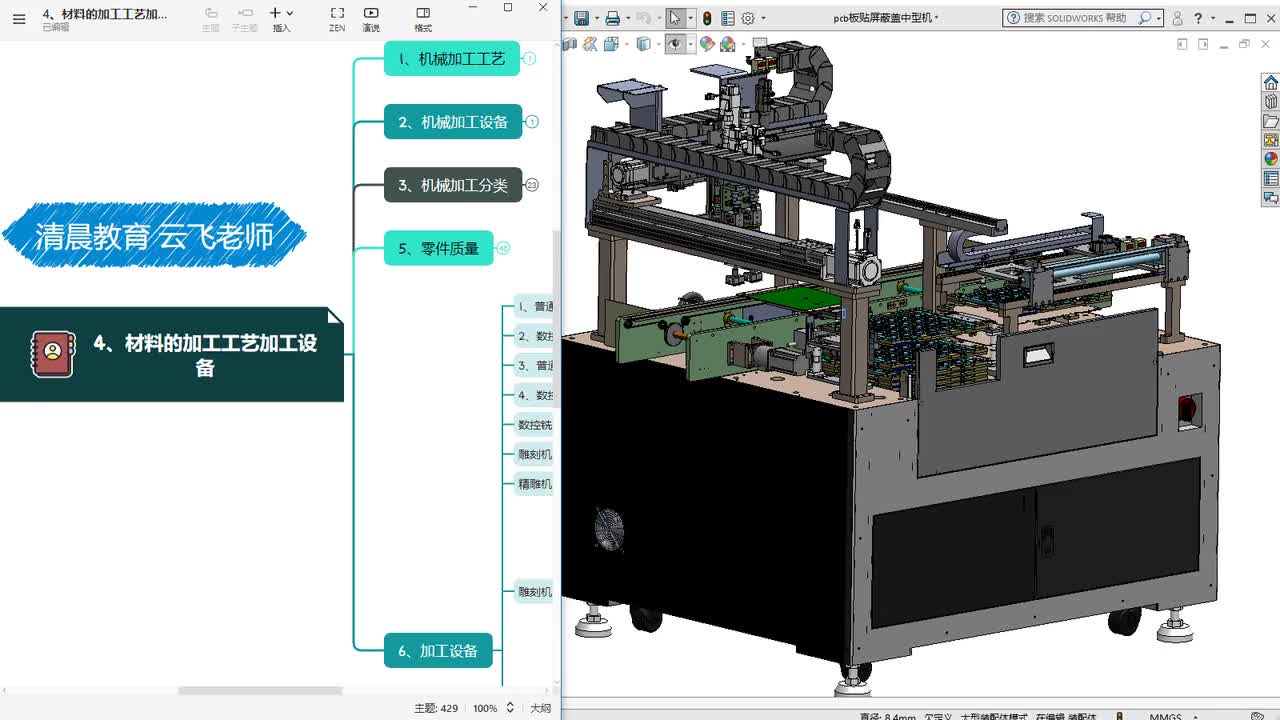Expand the 机械加工分类 node's subtopics
Screen dimensions: 1280x720
532,185
